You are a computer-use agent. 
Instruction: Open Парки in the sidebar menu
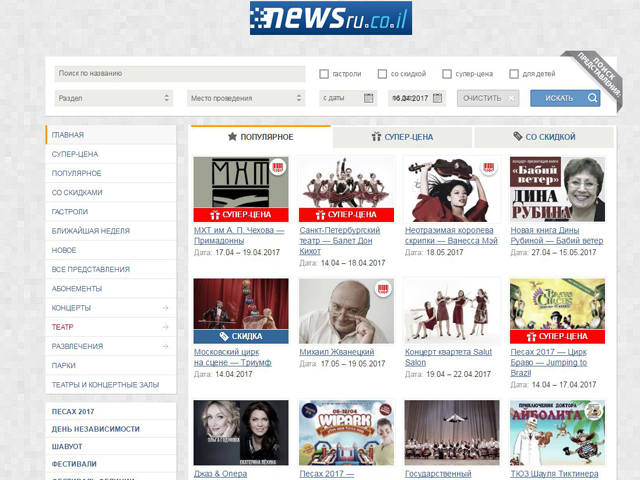pyautogui.click(x=111, y=365)
